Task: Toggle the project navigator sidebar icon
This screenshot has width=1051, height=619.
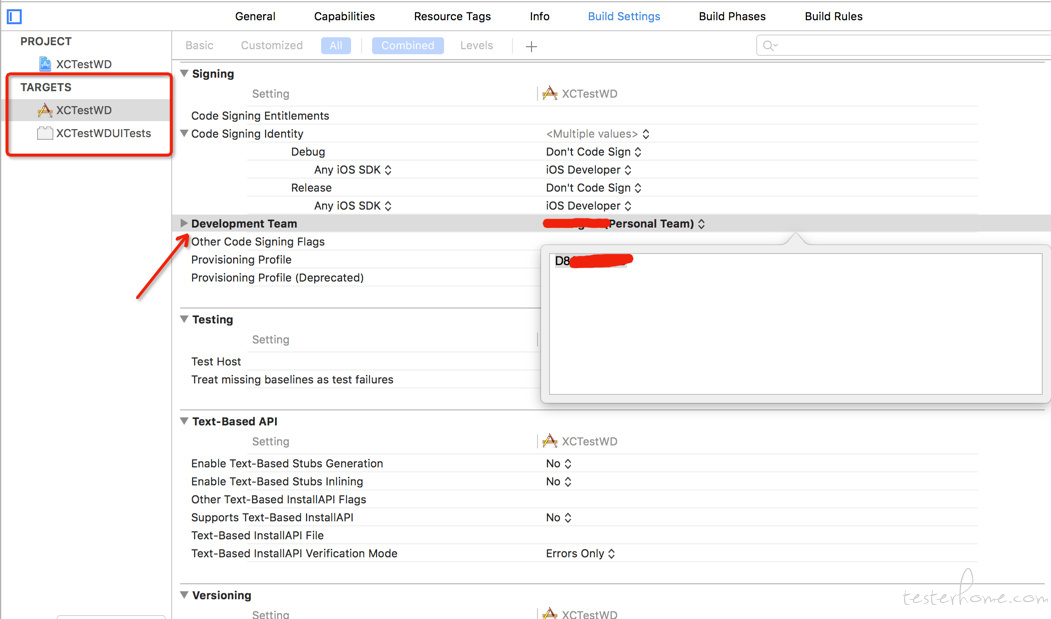Action: 14,16
